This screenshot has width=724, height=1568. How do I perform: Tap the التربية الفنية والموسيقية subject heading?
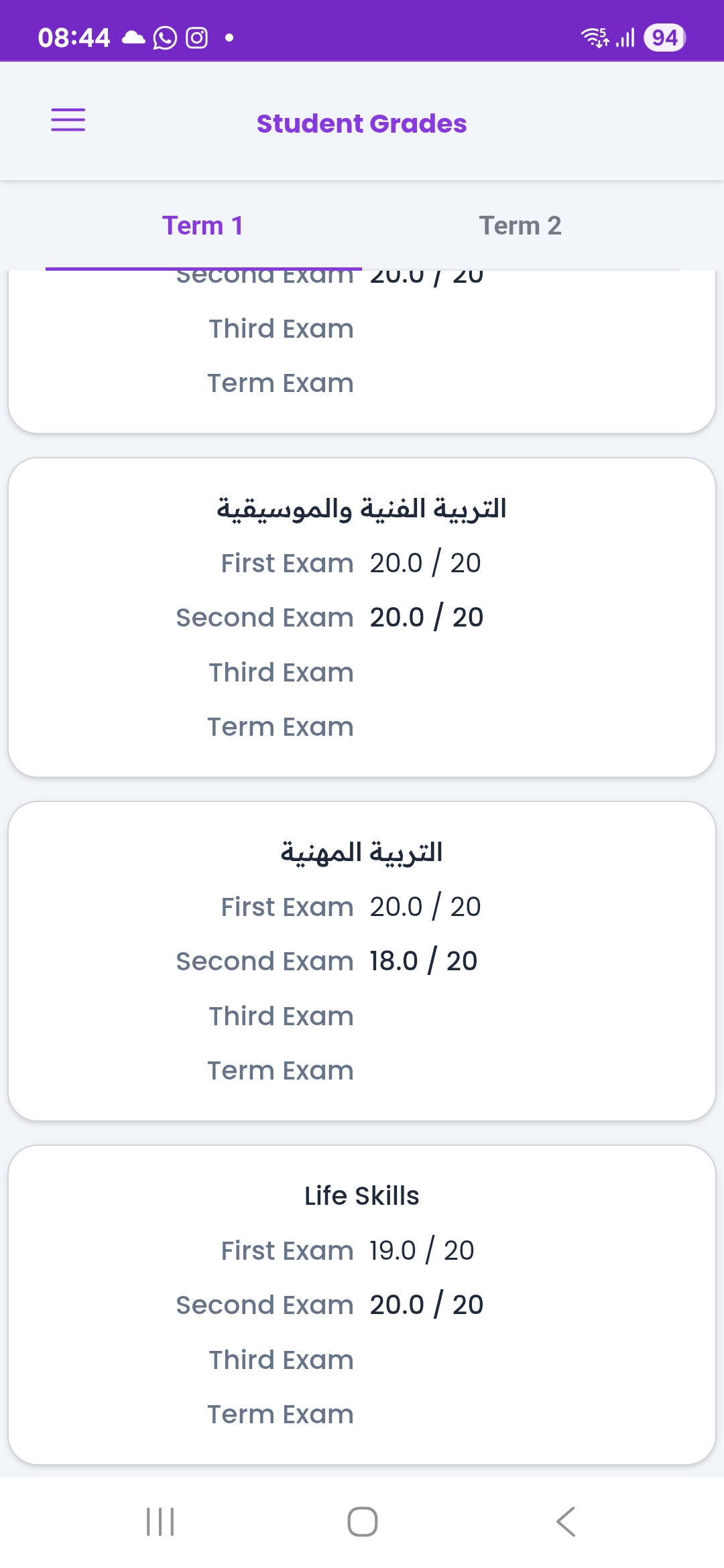tap(362, 509)
